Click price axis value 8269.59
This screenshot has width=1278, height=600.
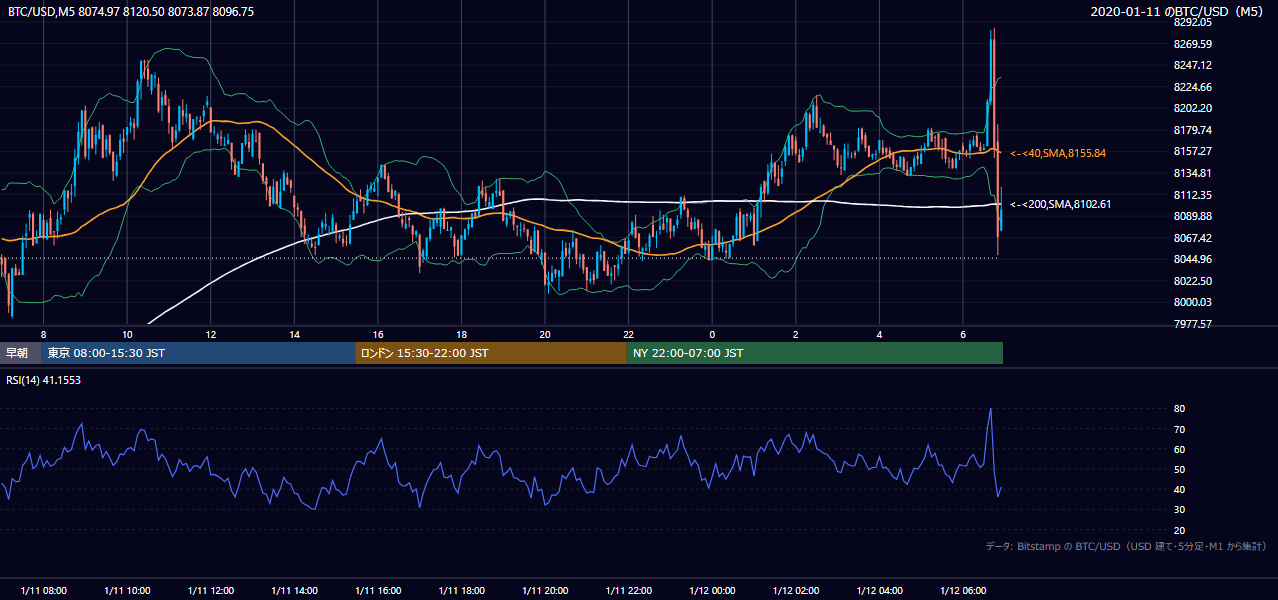[x=1193, y=44]
